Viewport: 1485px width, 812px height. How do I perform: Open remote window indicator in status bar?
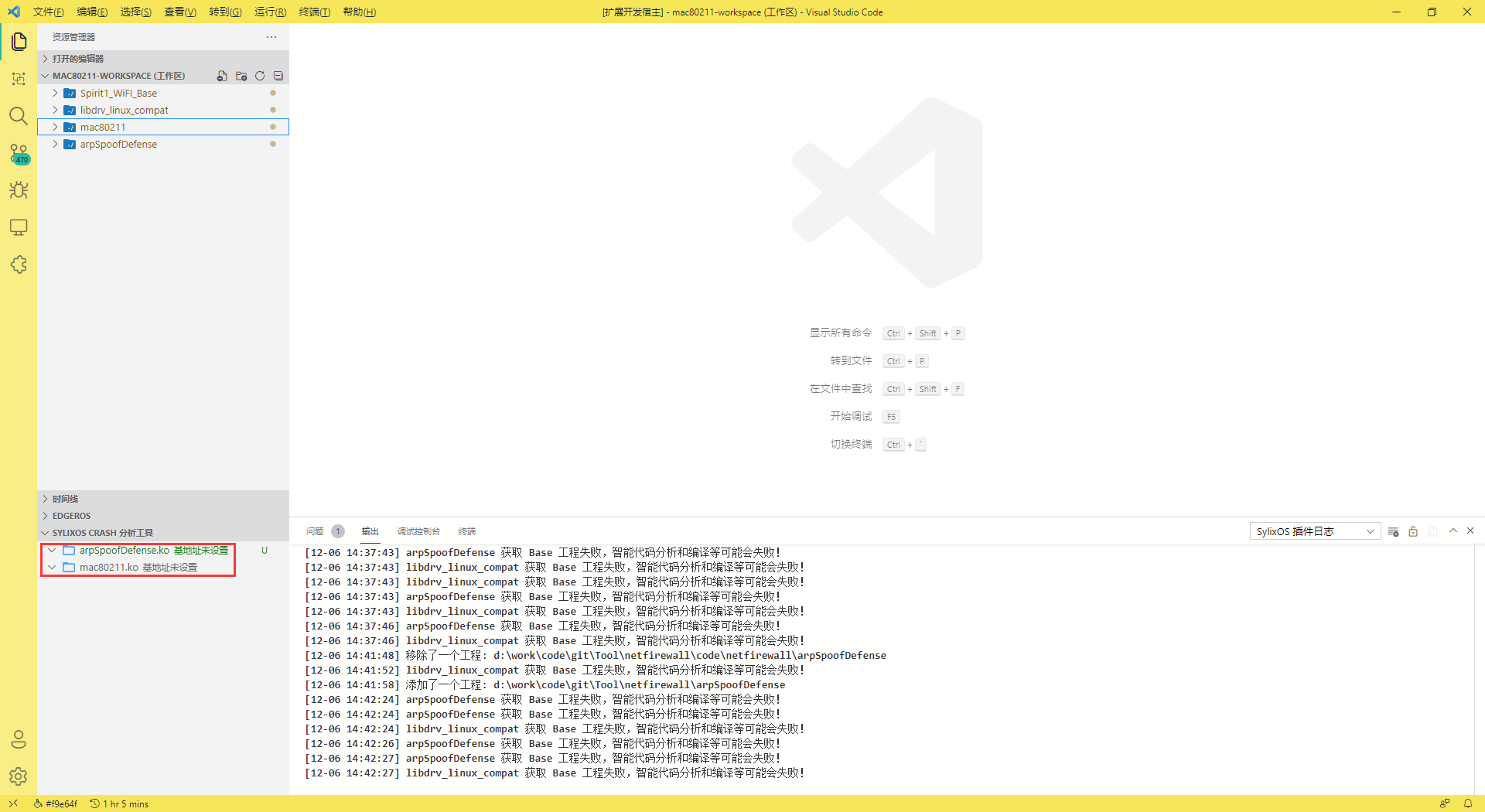(13, 803)
